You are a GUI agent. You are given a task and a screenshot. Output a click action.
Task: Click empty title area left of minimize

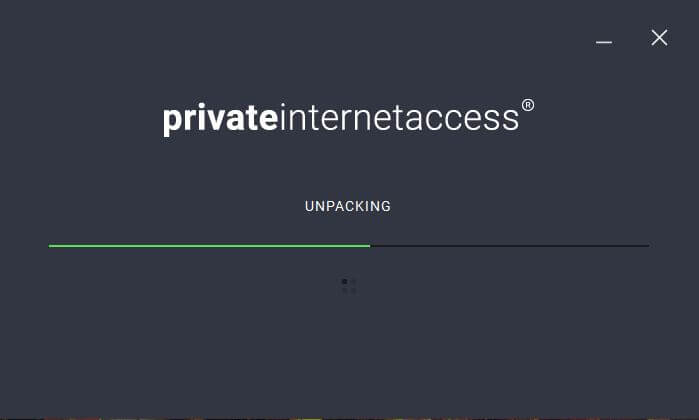click(312, 38)
